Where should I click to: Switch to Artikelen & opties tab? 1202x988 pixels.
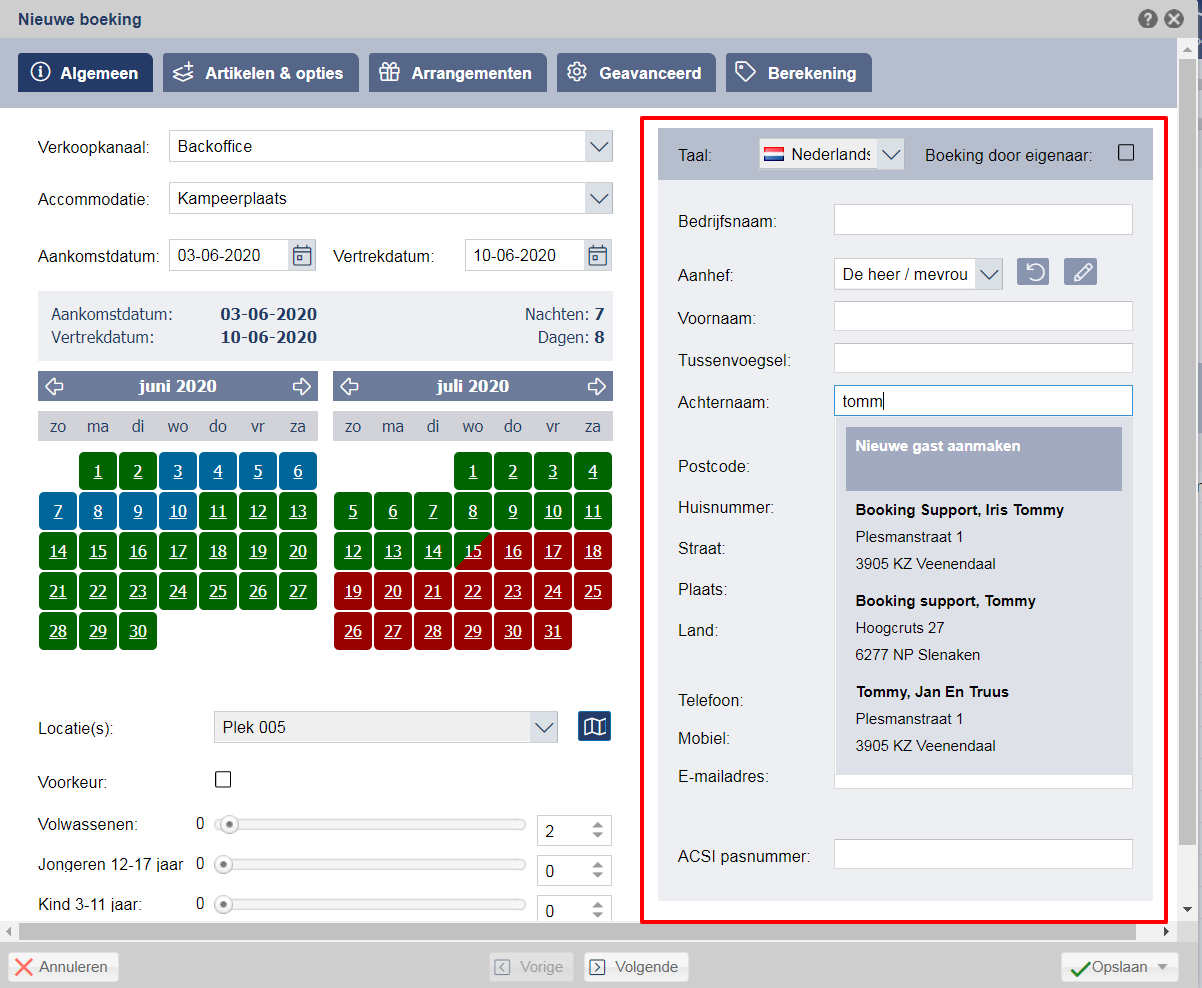pyautogui.click(x=260, y=73)
